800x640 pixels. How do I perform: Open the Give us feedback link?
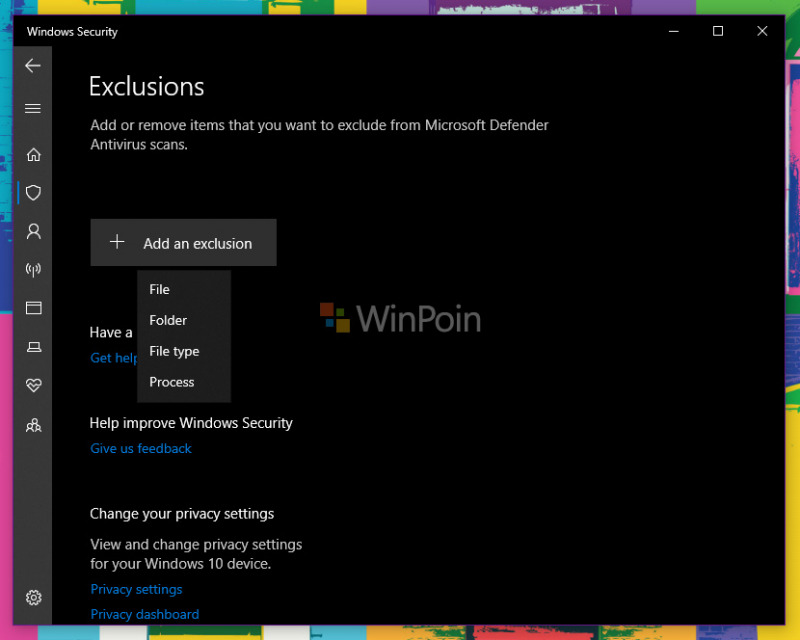point(141,448)
